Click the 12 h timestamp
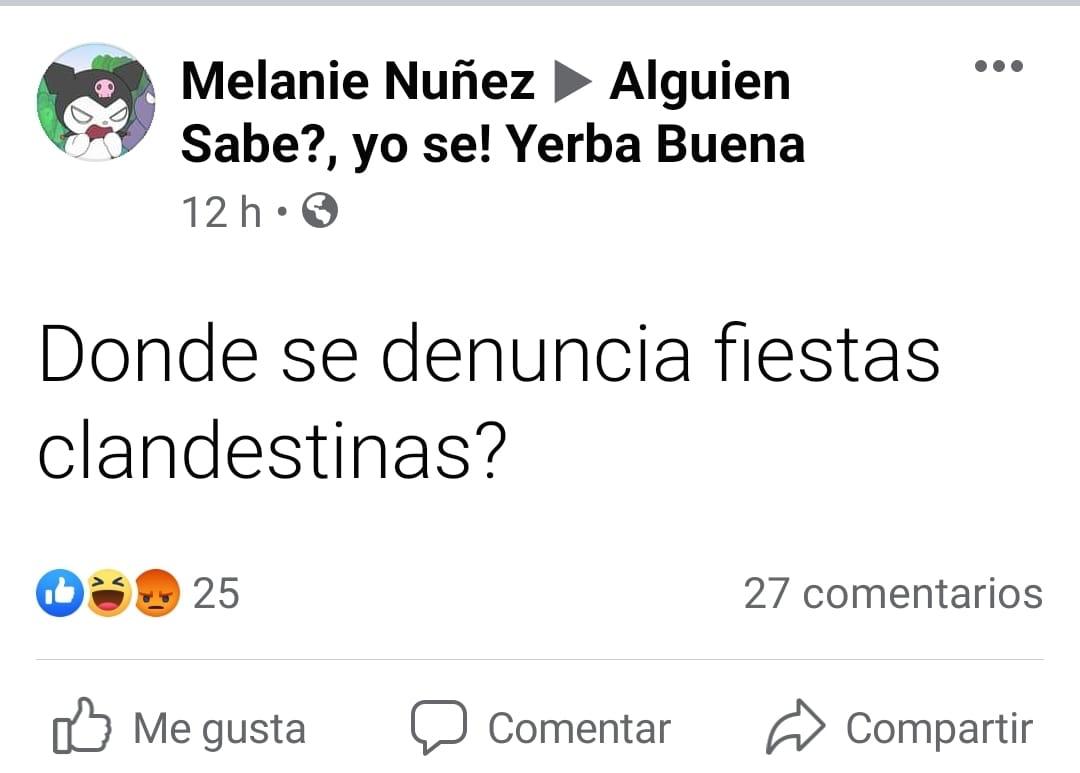This screenshot has width=1080, height=773. (221, 212)
